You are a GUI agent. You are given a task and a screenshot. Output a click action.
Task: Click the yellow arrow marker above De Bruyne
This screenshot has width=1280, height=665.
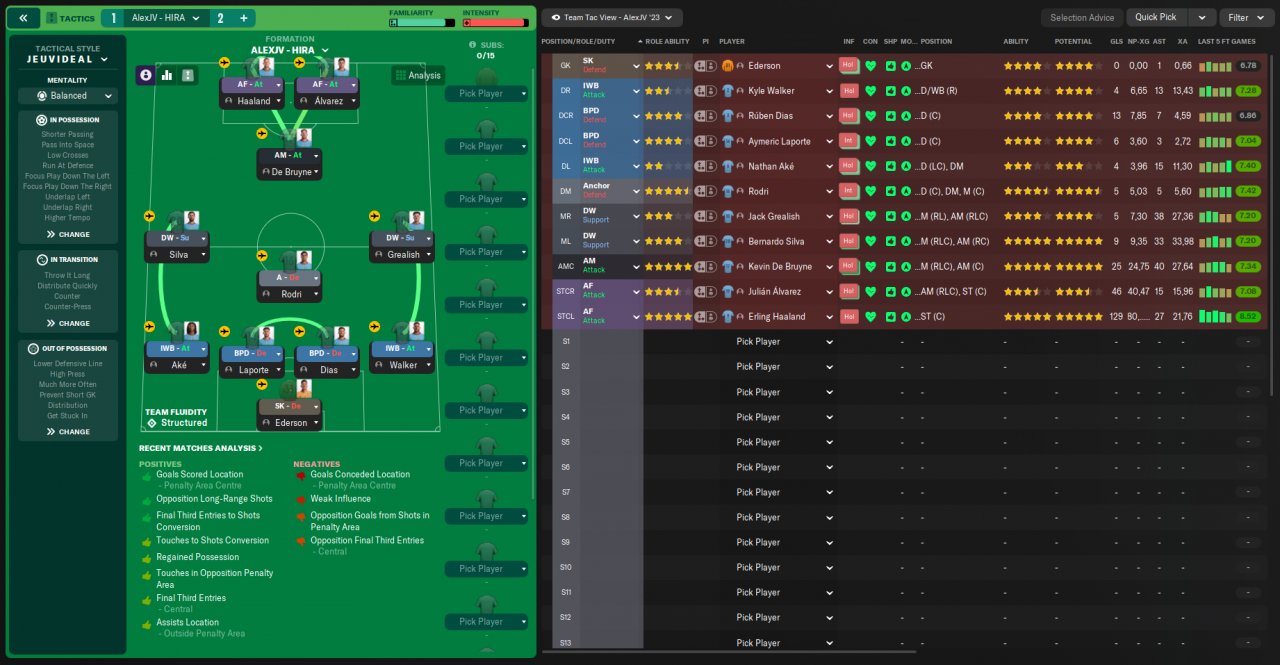click(262, 132)
